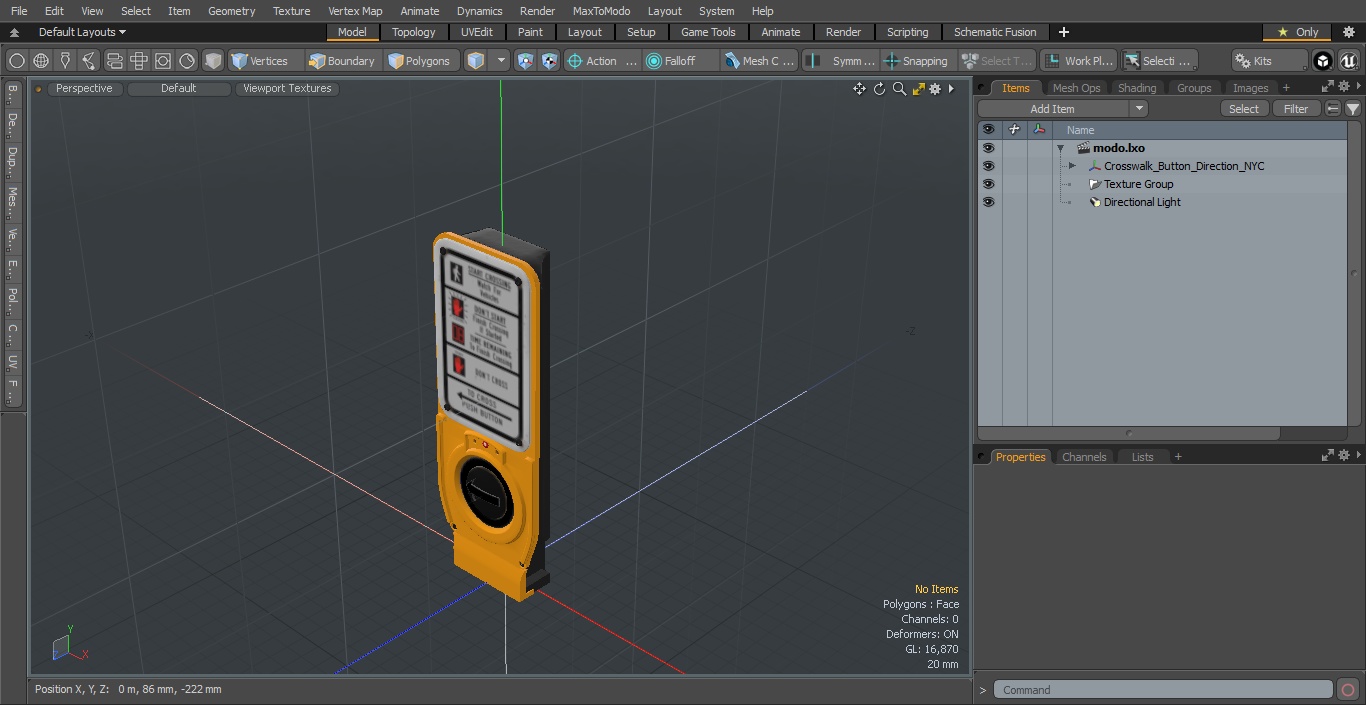
Task: Switch to the Channels tab
Action: click(1084, 457)
